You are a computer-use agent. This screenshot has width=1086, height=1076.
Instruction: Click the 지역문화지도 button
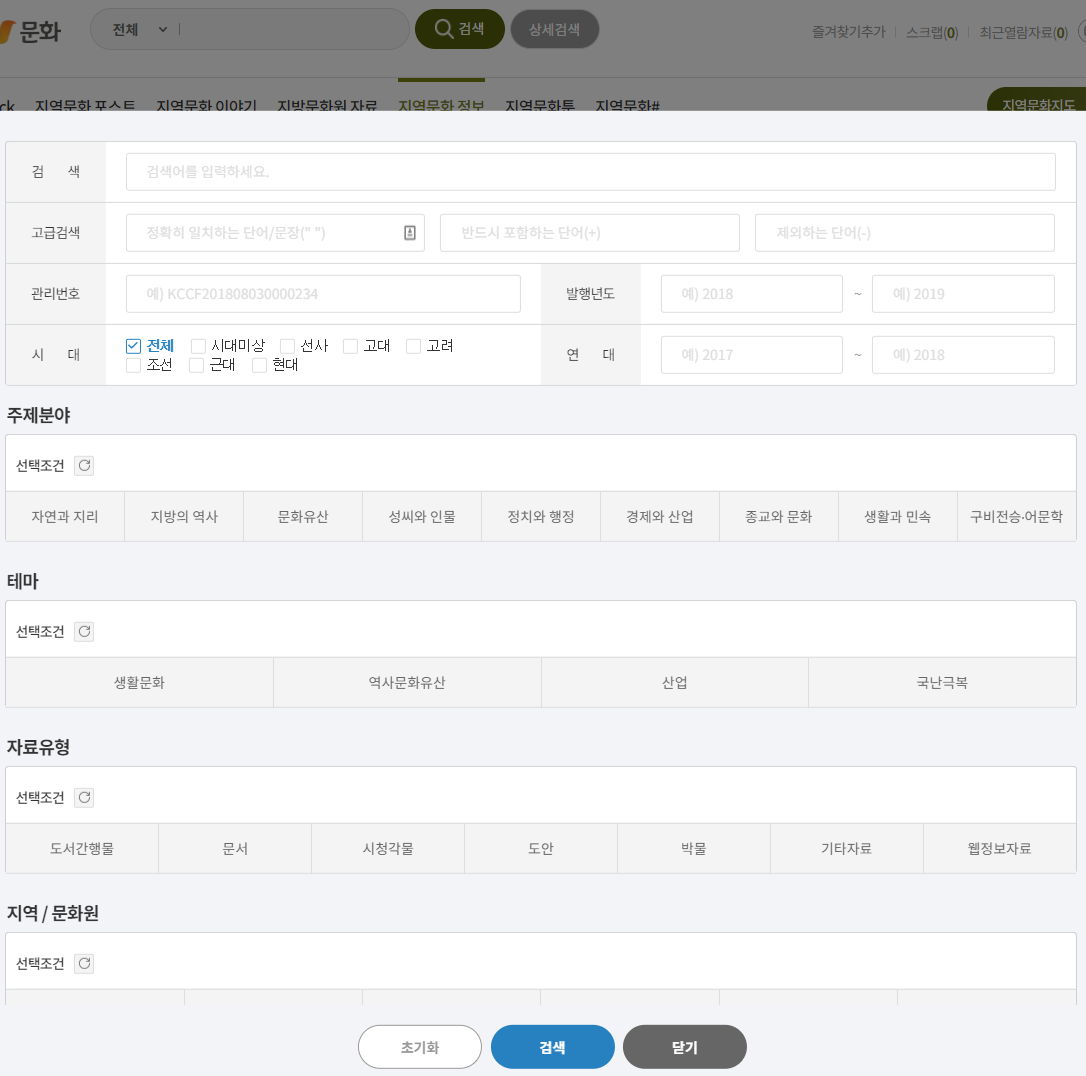coord(1038,100)
